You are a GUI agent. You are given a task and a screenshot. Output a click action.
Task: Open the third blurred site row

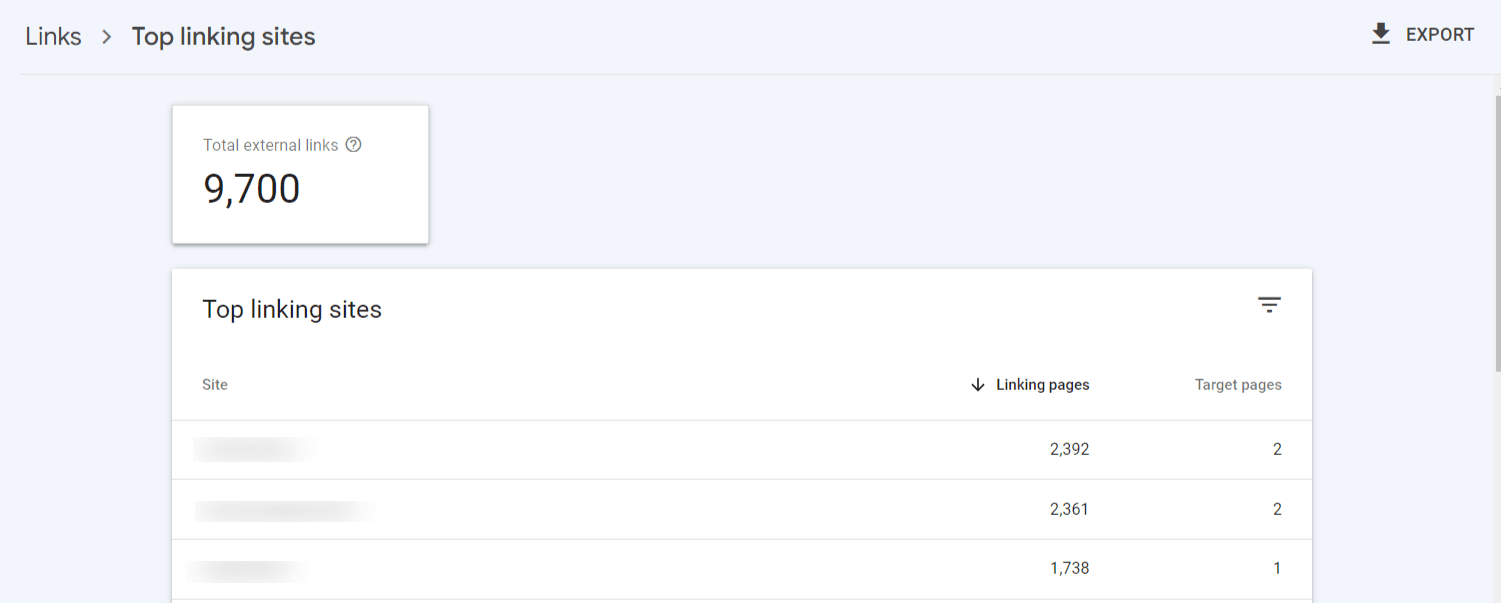248,570
